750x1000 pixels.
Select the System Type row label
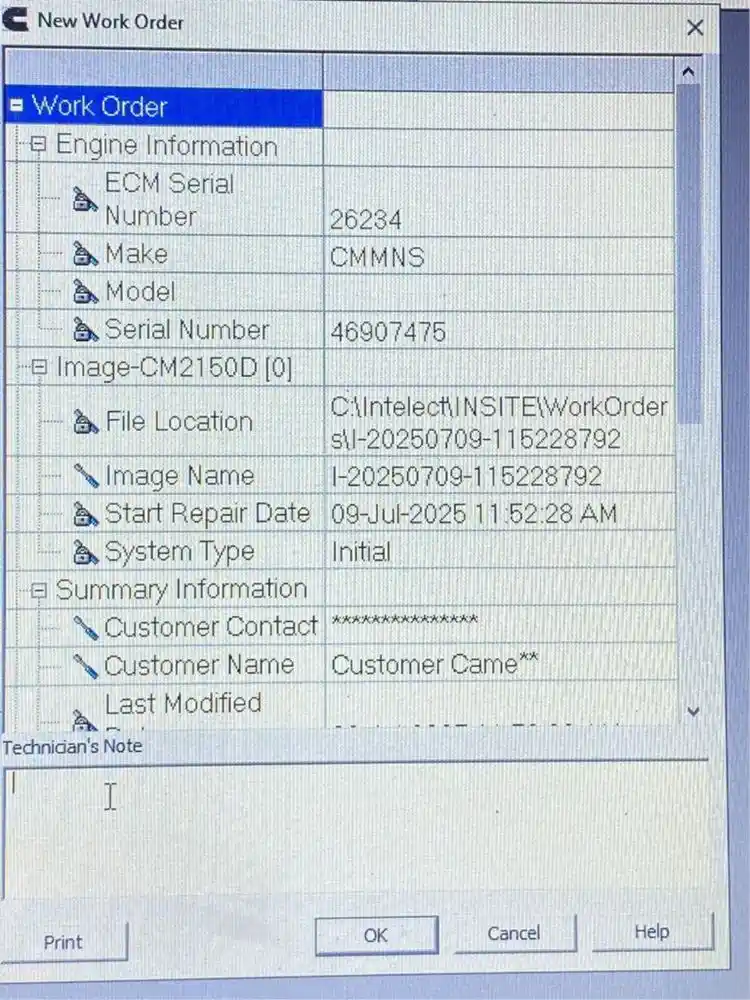[x=179, y=552]
